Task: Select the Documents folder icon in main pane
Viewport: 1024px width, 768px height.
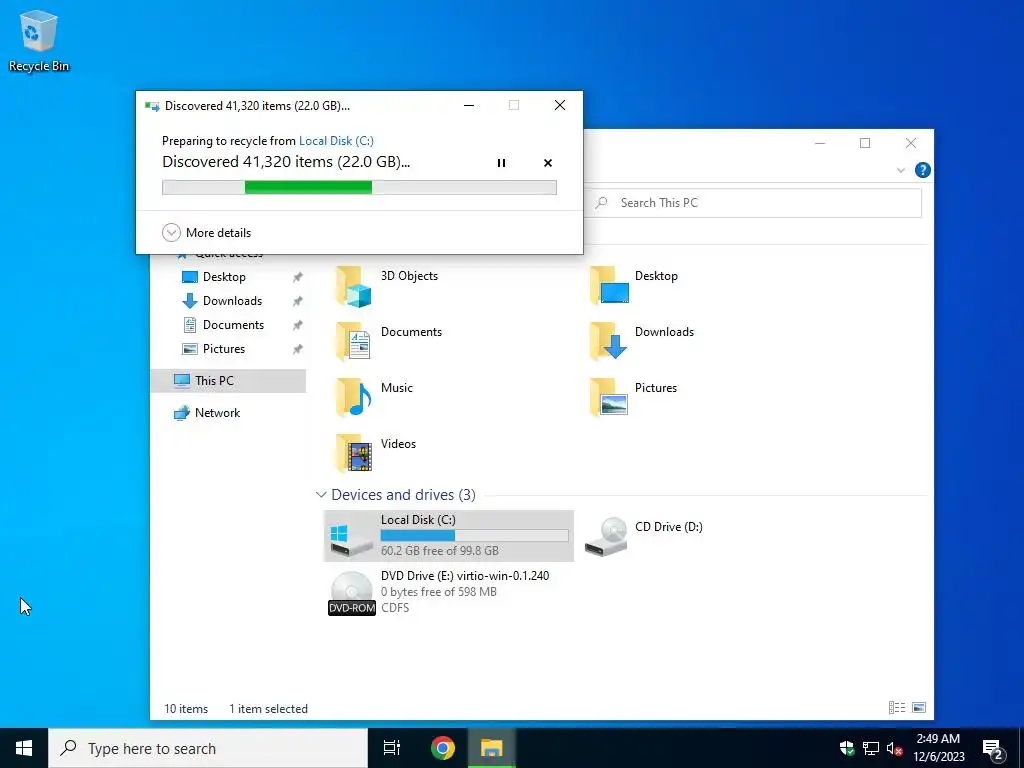Action: click(353, 342)
